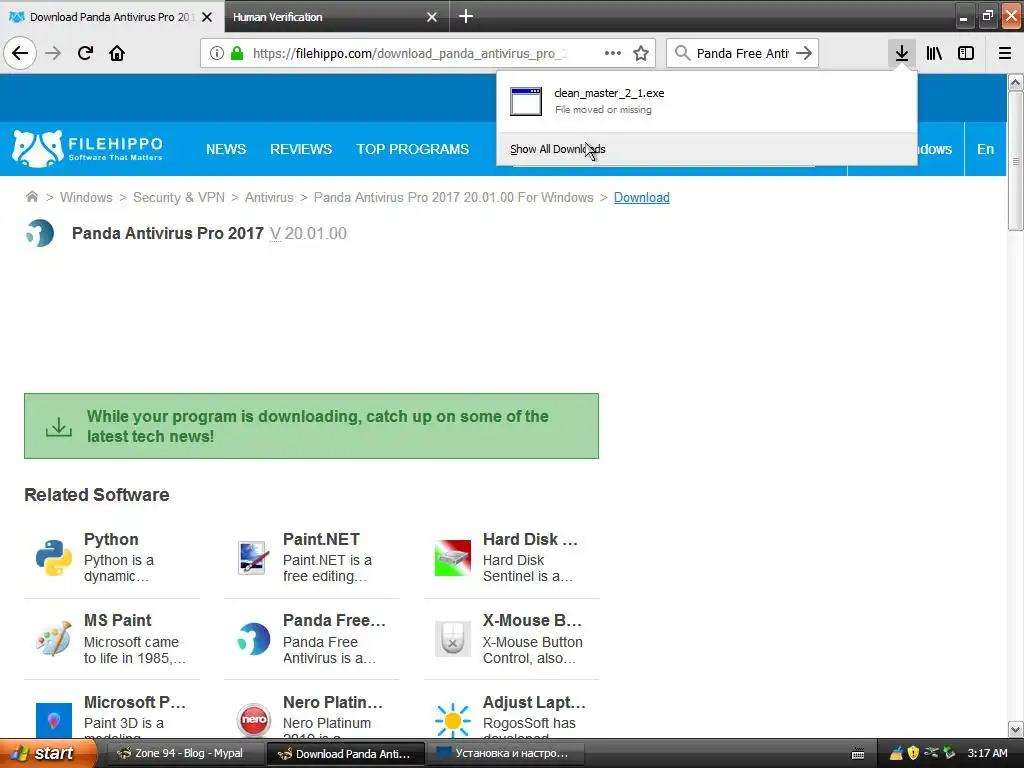Switch to Zone 94 - Blog - Mypal taskbar window
The width and height of the screenshot is (1024, 768).
click(x=185, y=753)
